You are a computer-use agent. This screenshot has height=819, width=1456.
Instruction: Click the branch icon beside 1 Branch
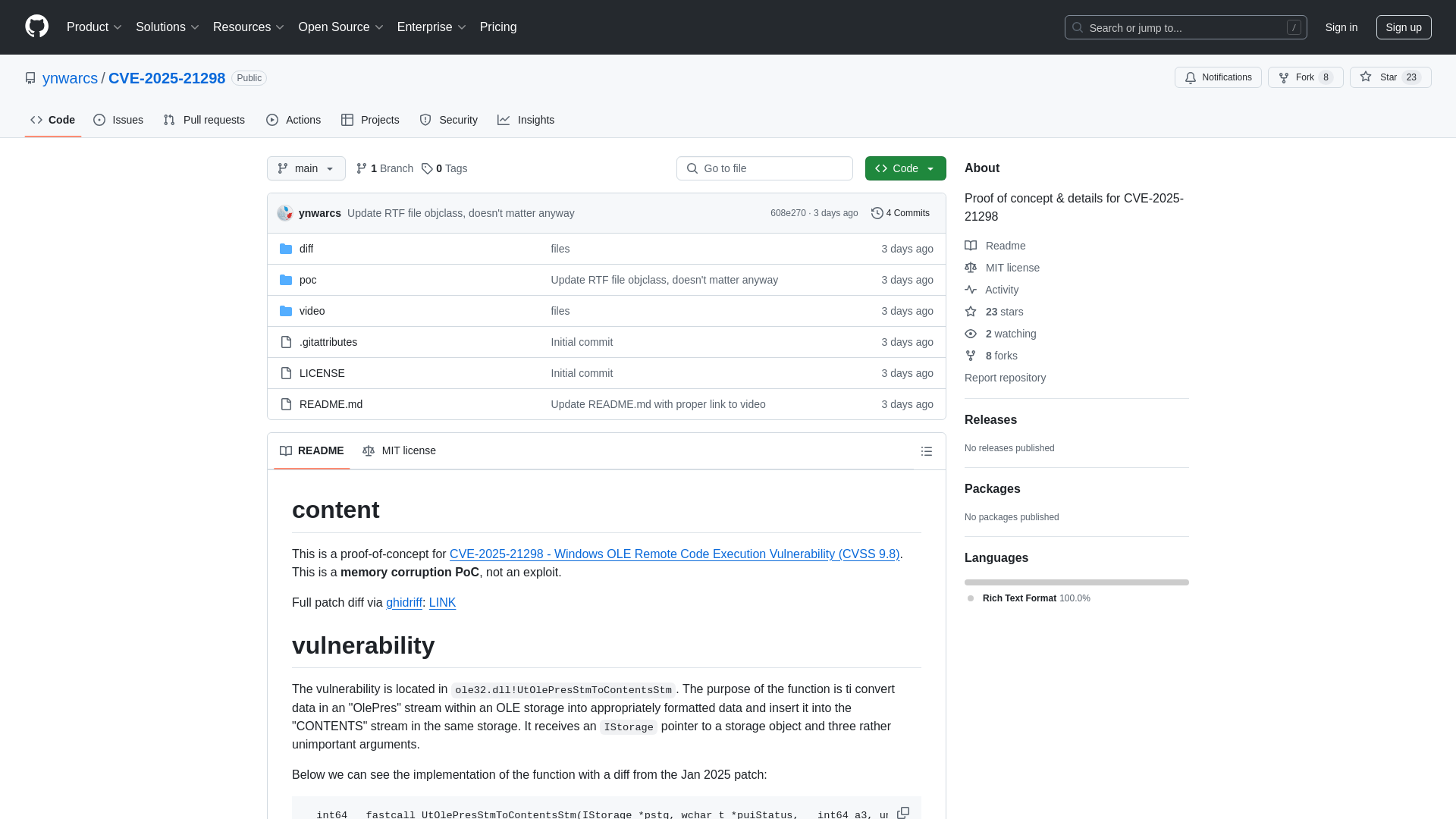362,168
